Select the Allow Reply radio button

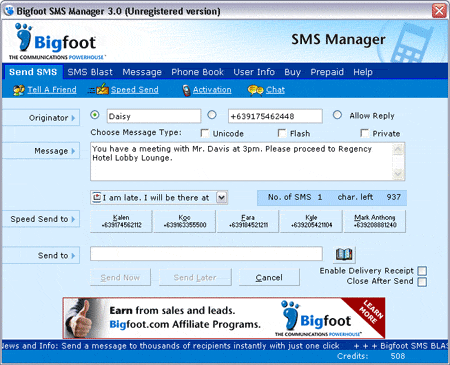(x=337, y=115)
